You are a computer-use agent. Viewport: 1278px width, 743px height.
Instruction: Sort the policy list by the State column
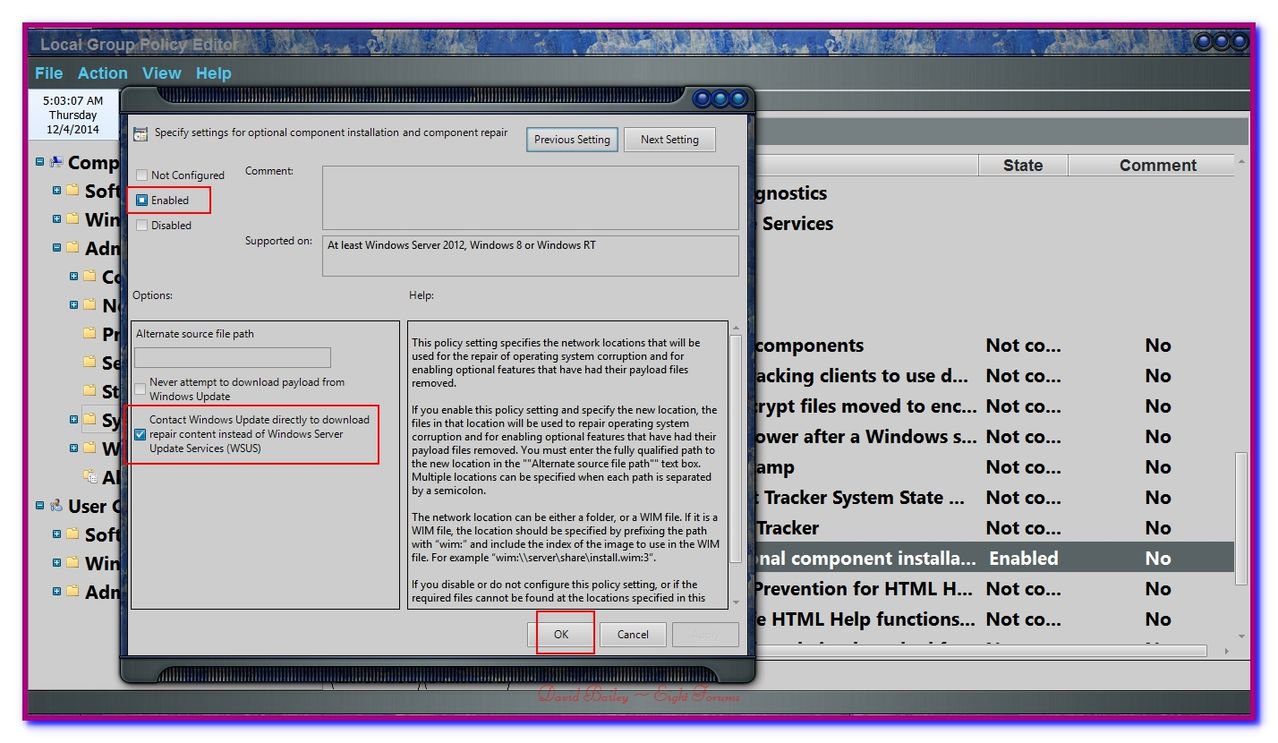(1023, 166)
